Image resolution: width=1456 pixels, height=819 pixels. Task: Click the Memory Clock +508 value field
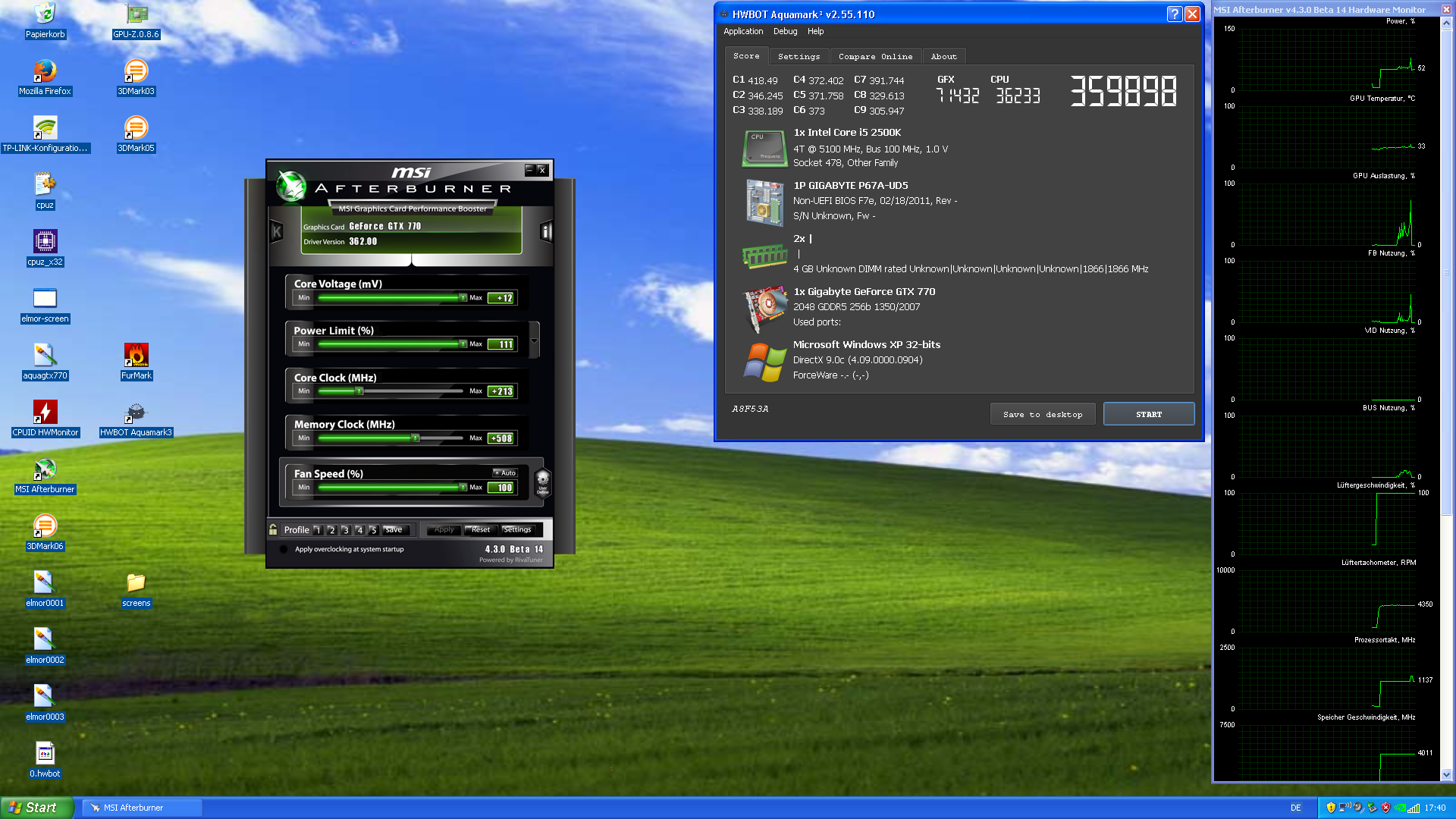[x=501, y=438]
